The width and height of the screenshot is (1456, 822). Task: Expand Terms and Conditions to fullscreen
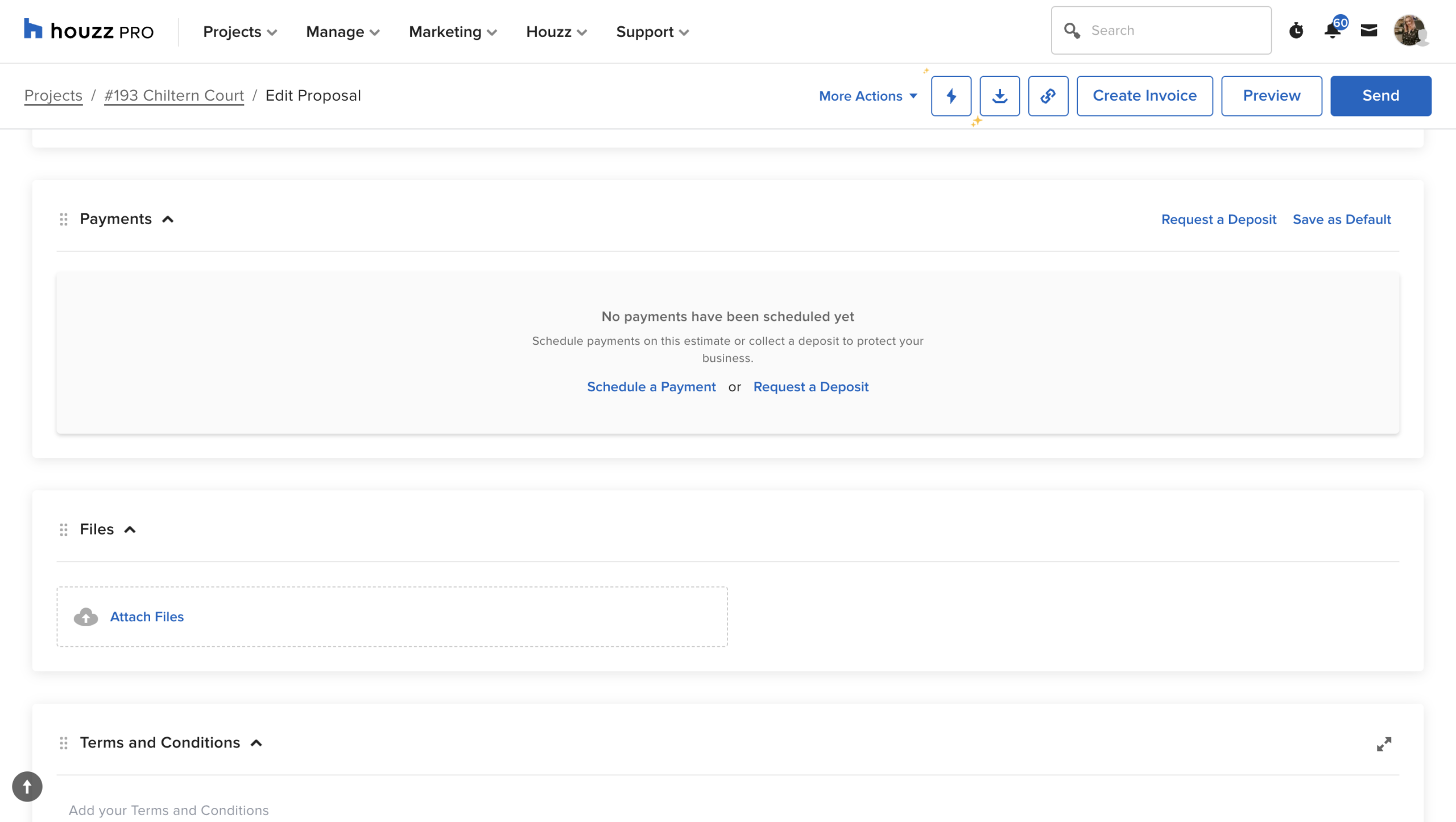[x=1384, y=743]
